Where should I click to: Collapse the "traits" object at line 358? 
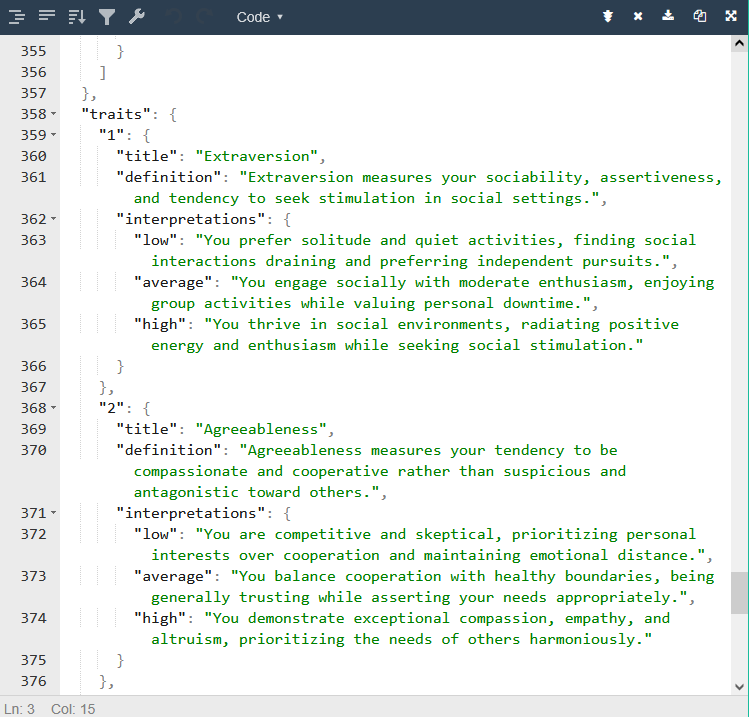pyautogui.click(x=53, y=115)
